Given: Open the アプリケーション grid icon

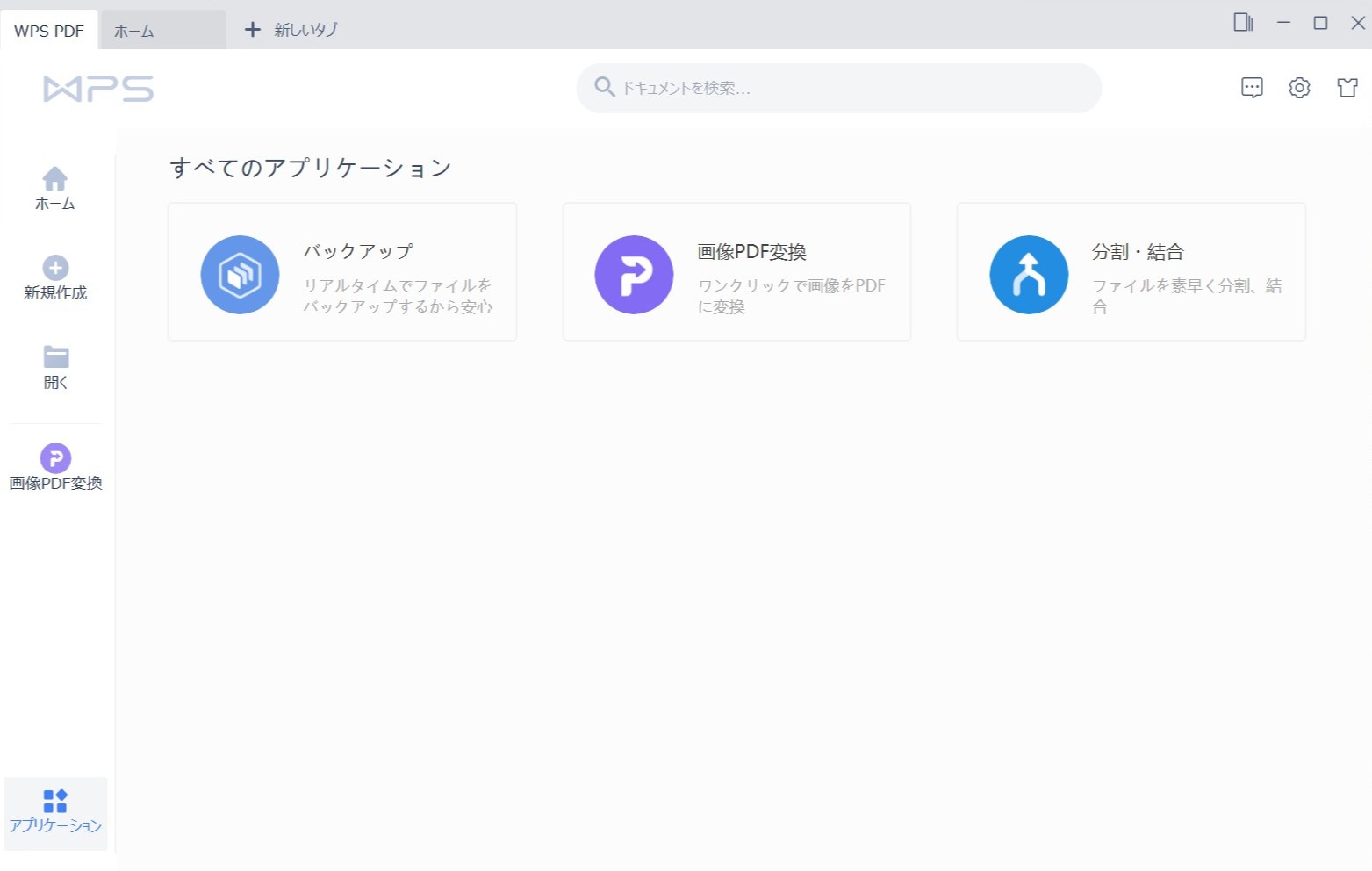Looking at the screenshot, I should click(x=55, y=801).
